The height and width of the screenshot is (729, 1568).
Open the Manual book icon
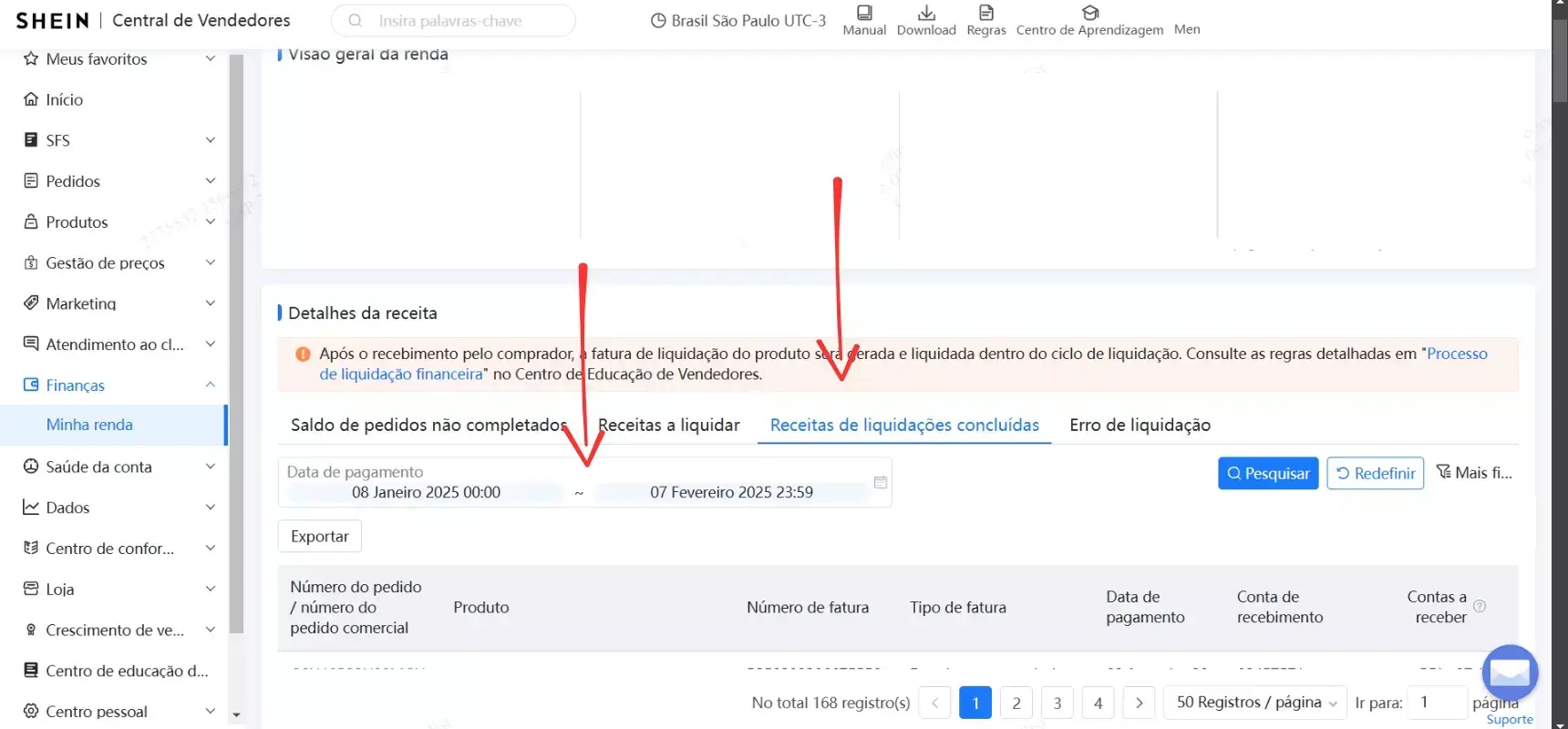tap(863, 13)
